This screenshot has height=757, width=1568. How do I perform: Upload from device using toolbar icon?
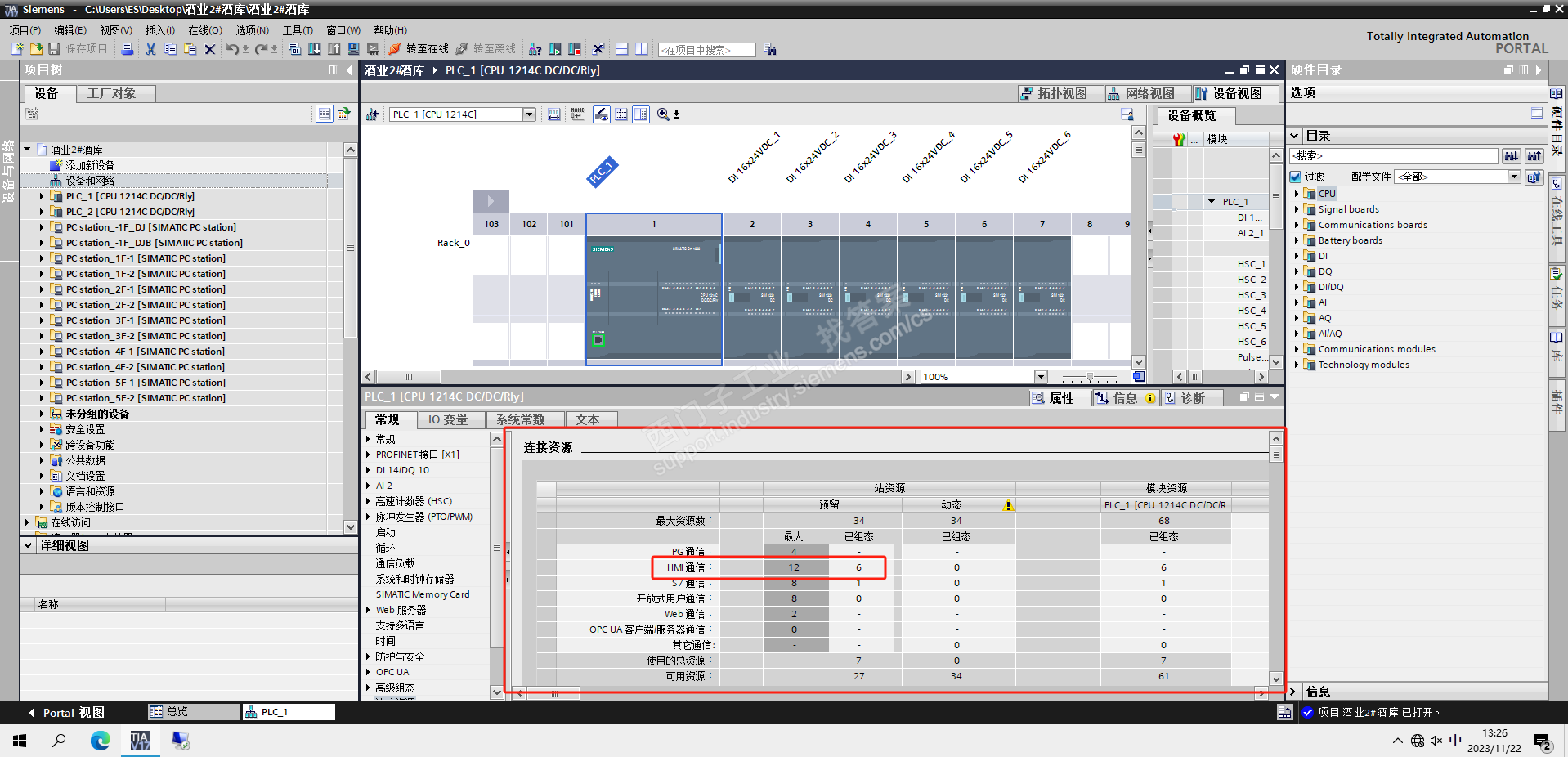pos(334,49)
